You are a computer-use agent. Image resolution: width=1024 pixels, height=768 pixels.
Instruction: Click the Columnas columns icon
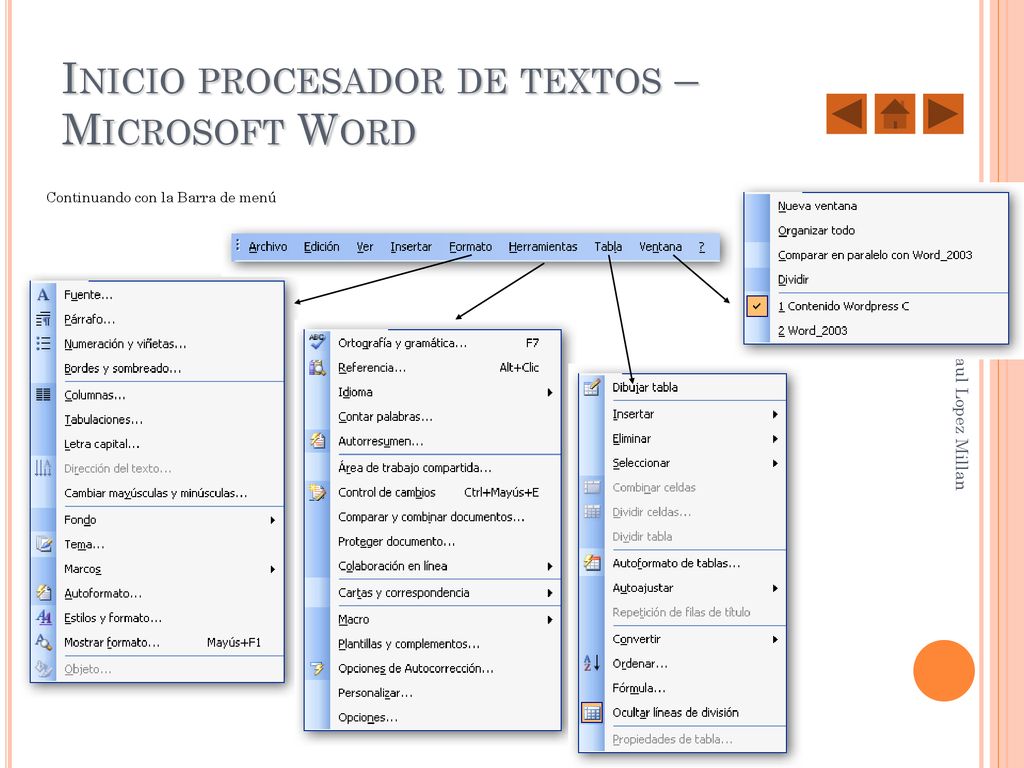pyautogui.click(x=43, y=394)
